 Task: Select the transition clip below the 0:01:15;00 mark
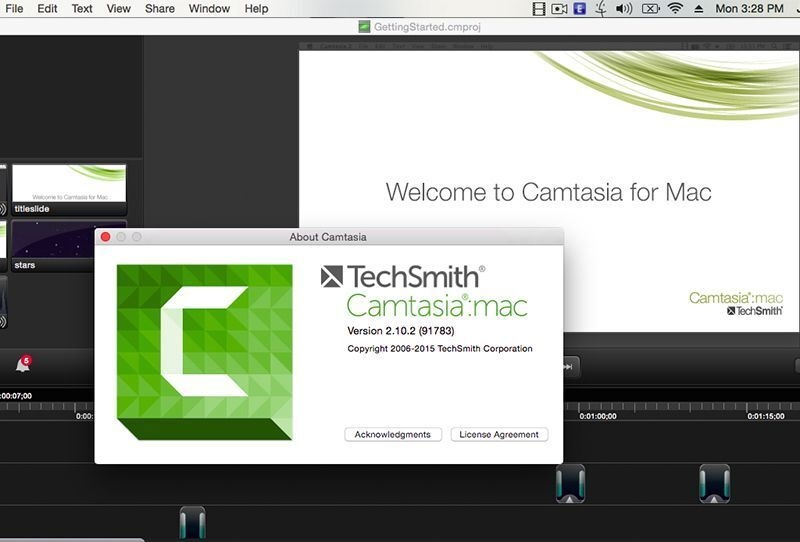(x=714, y=483)
